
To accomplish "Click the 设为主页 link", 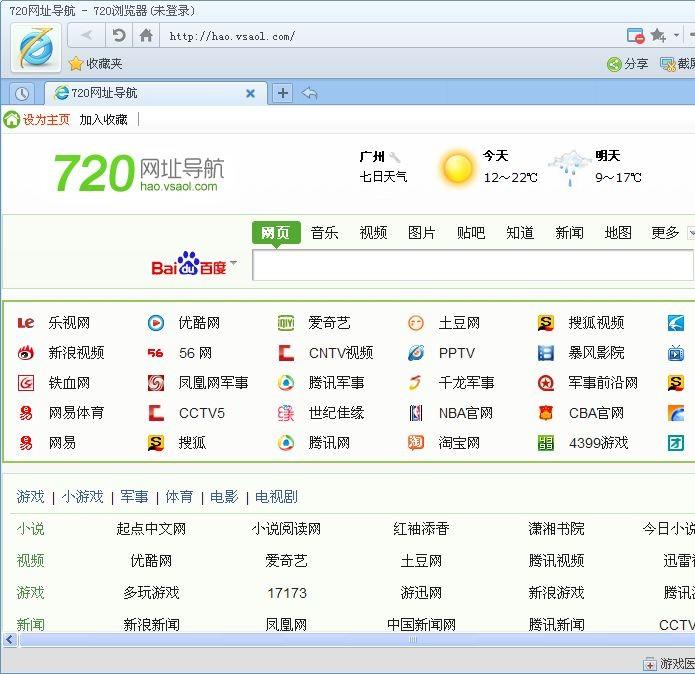I will coord(46,120).
